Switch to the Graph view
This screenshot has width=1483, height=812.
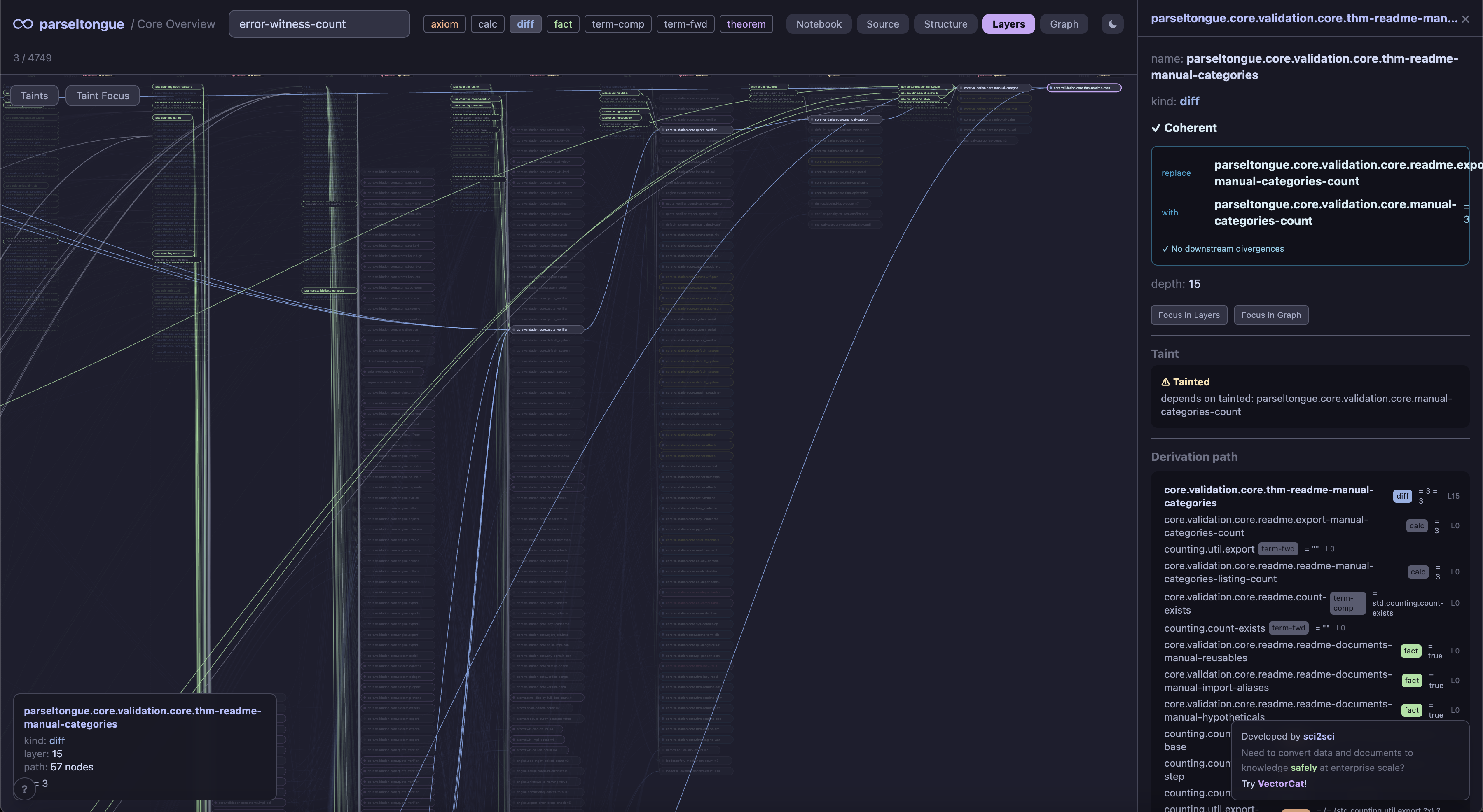[x=1064, y=23]
